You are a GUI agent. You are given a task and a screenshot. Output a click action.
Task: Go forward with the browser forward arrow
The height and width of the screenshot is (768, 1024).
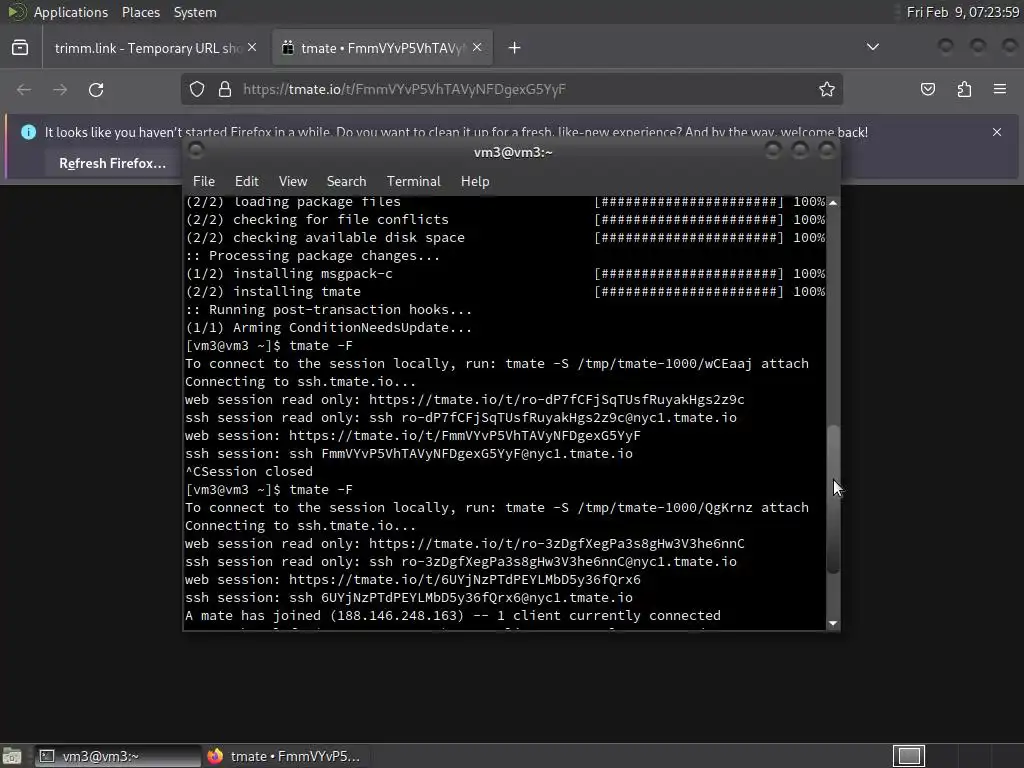point(60,89)
